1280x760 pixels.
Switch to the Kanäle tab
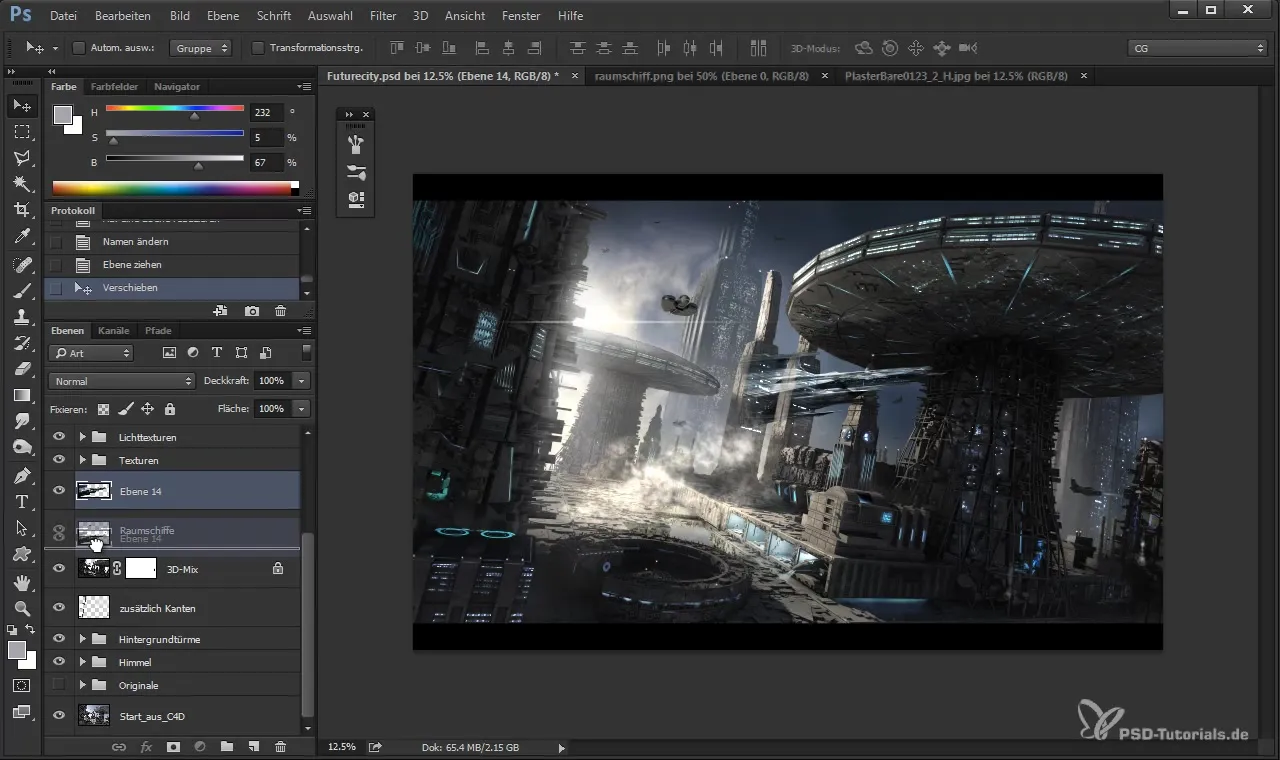coord(114,331)
